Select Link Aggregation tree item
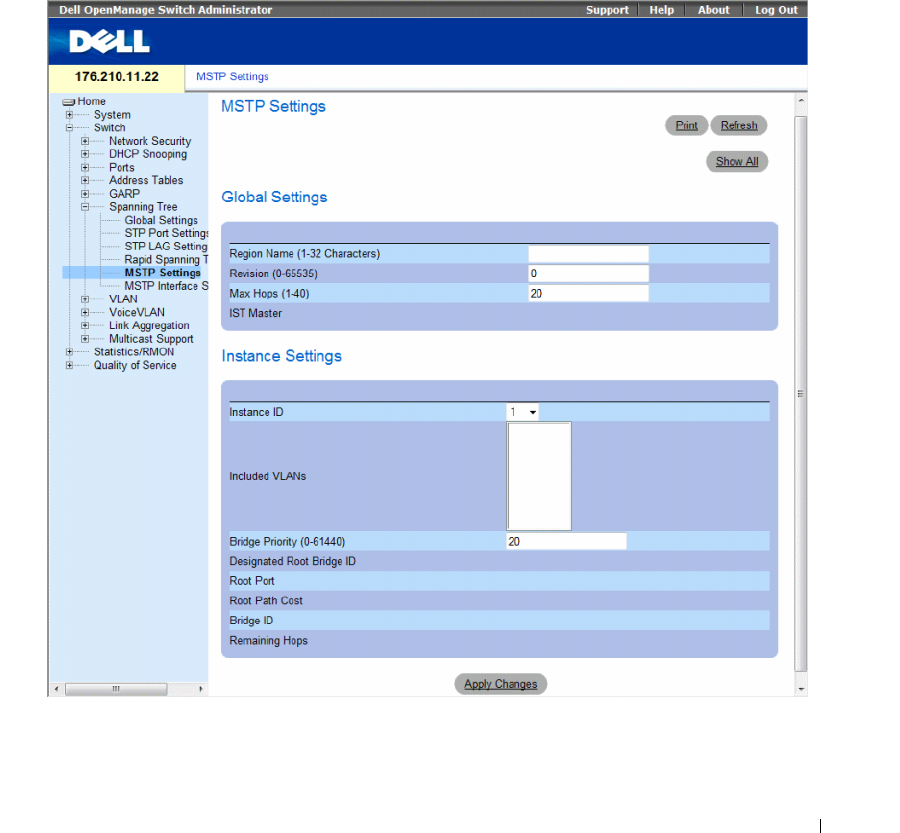This screenshot has height=833, width=900. pyautogui.click(x=149, y=326)
